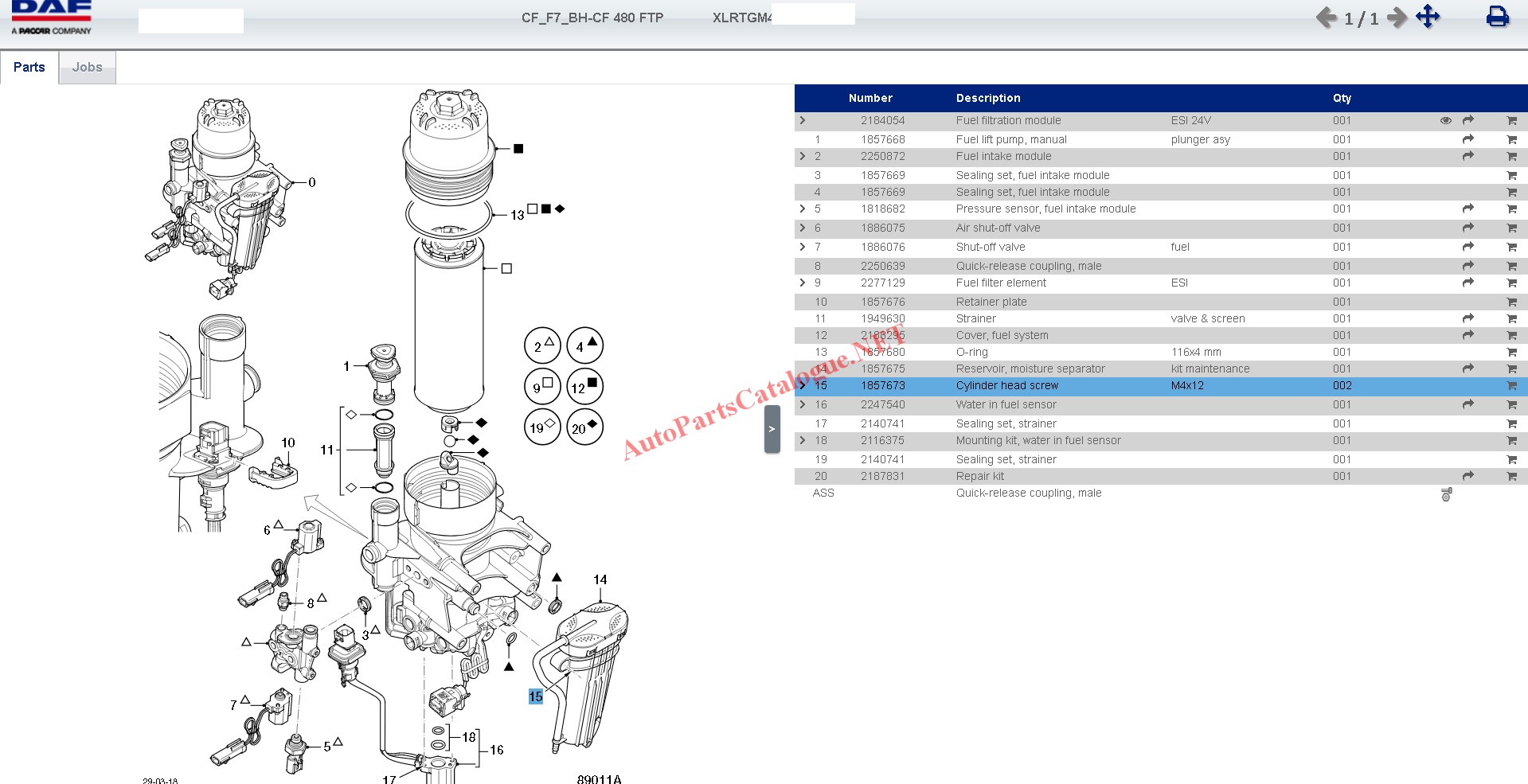Click the print icon in header

click(x=1497, y=17)
